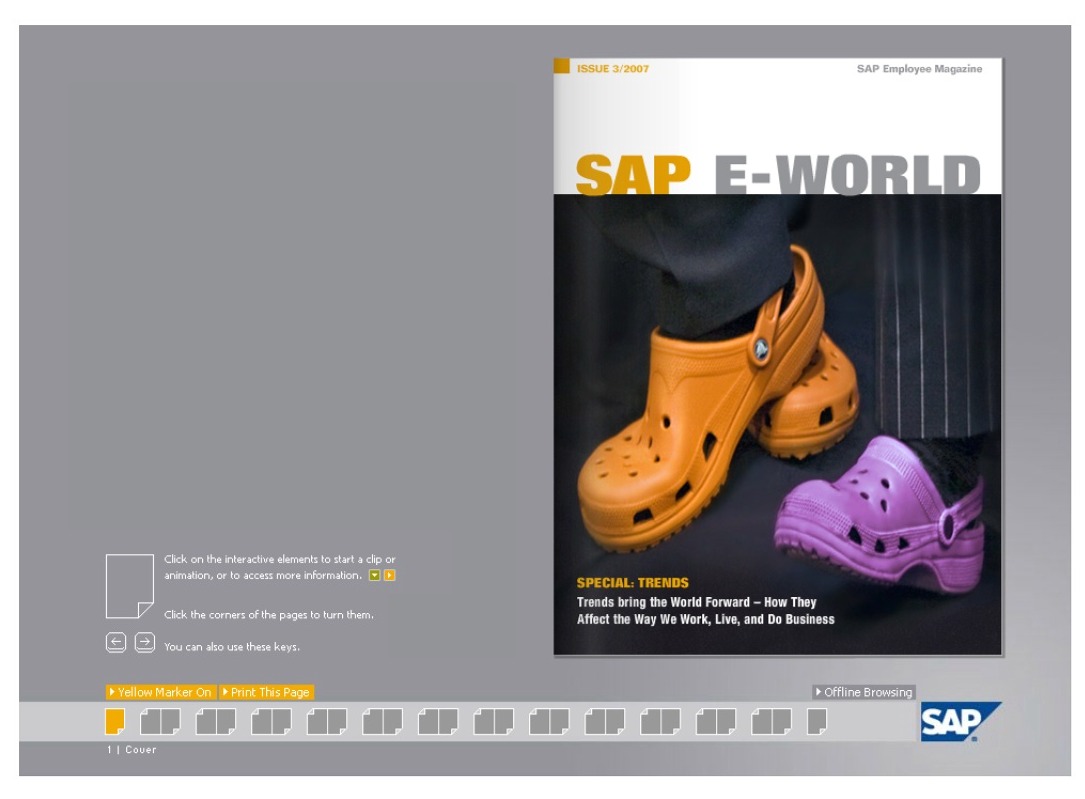This screenshot has height=799, width=1085.
Task: Click the SAP logo in the navigation bar
Action: pyautogui.click(x=959, y=722)
